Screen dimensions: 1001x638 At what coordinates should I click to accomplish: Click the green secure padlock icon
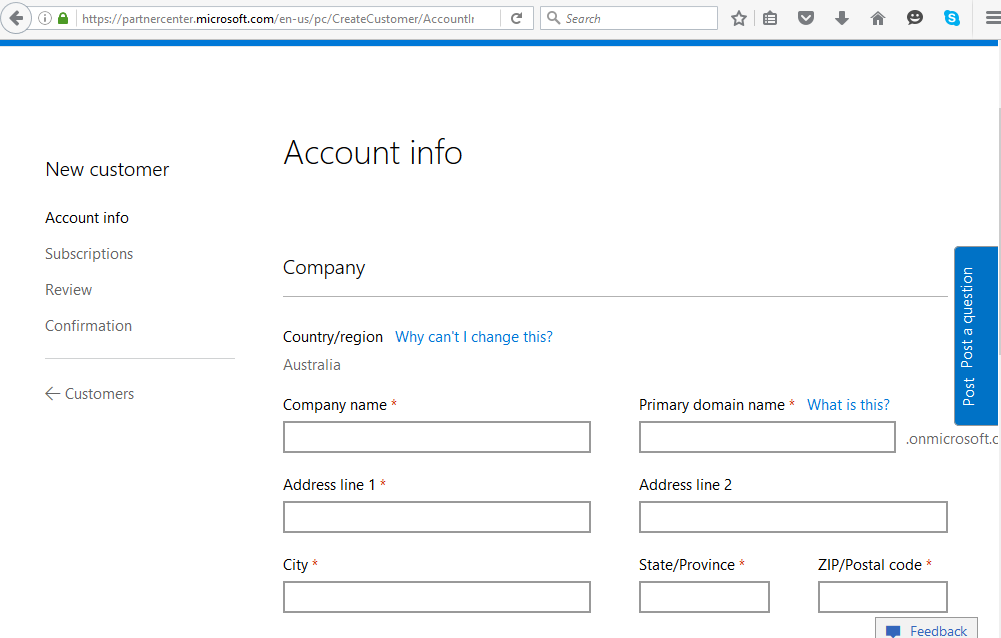pyautogui.click(x=63, y=18)
